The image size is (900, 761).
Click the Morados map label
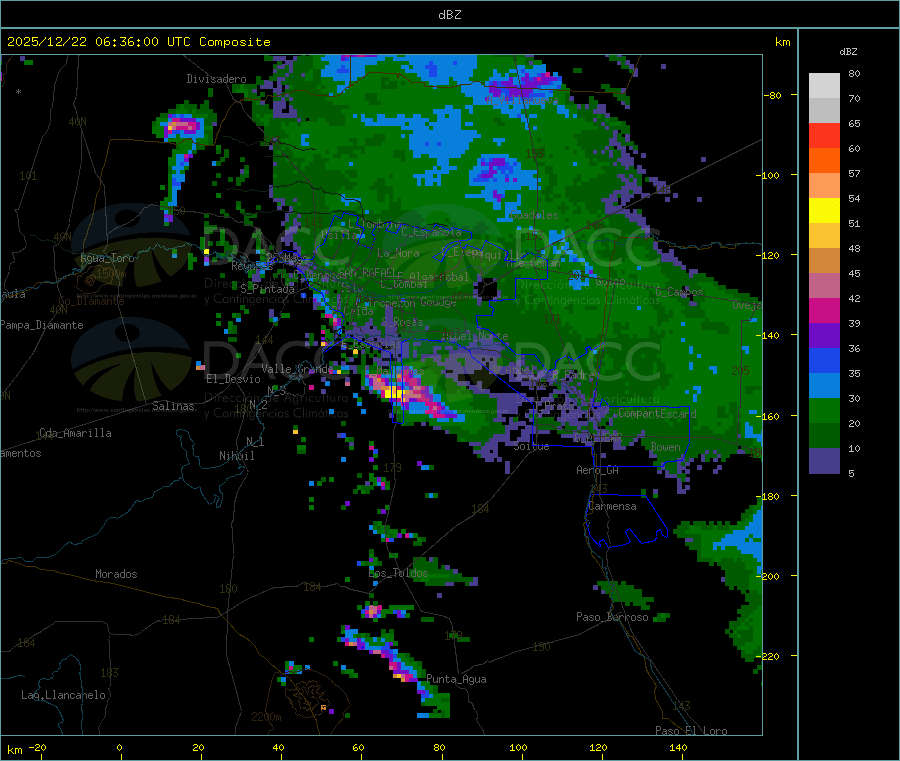click(116, 574)
